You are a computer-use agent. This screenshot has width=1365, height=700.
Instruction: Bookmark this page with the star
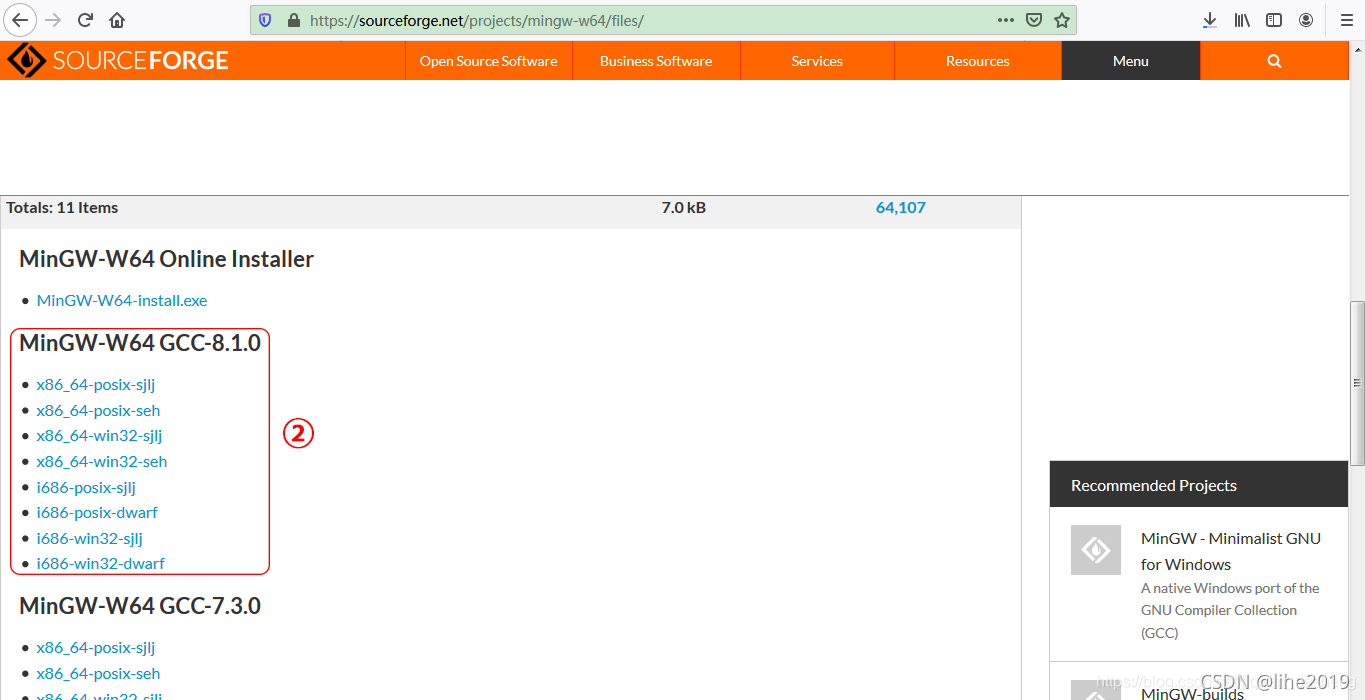[1062, 20]
